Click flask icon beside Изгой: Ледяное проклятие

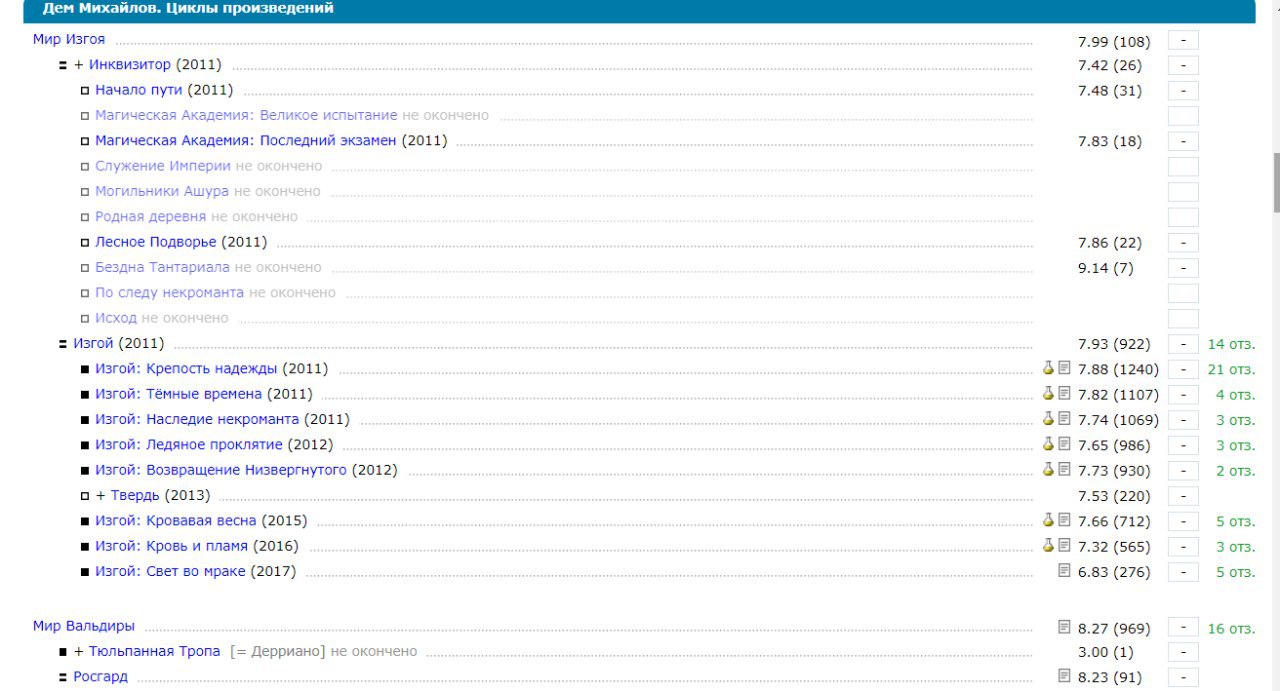[1049, 444]
